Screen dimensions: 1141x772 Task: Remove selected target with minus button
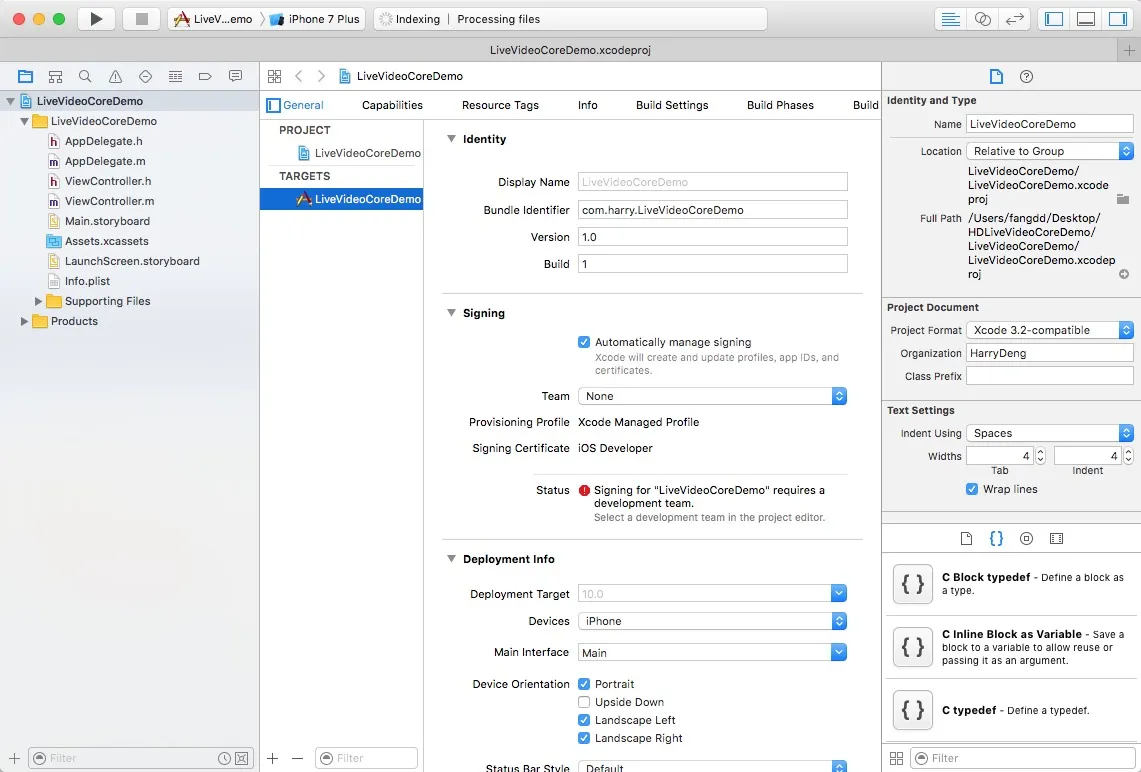pyautogui.click(x=297, y=758)
